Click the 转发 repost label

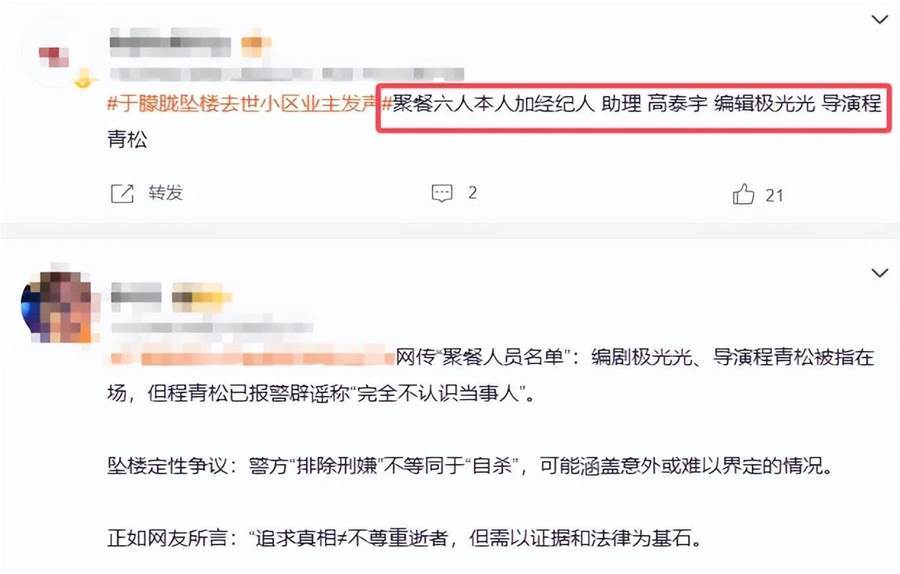[165, 193]
